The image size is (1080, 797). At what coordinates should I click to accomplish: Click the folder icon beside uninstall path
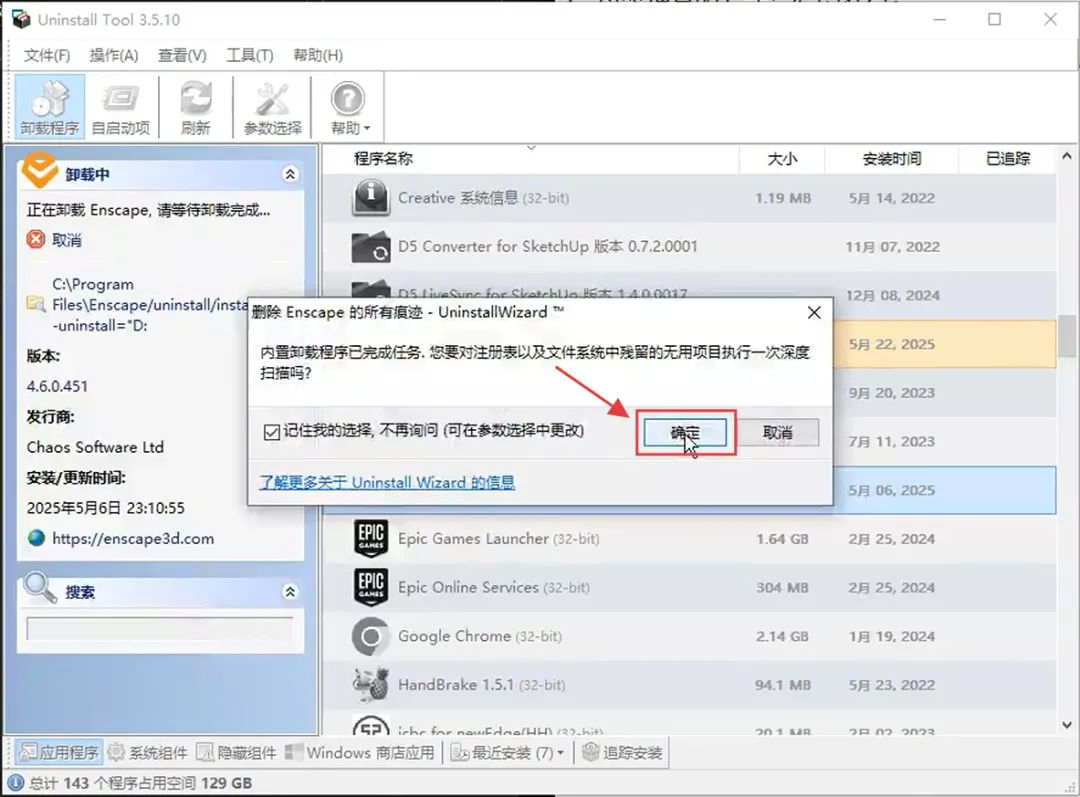click(36, 304)
